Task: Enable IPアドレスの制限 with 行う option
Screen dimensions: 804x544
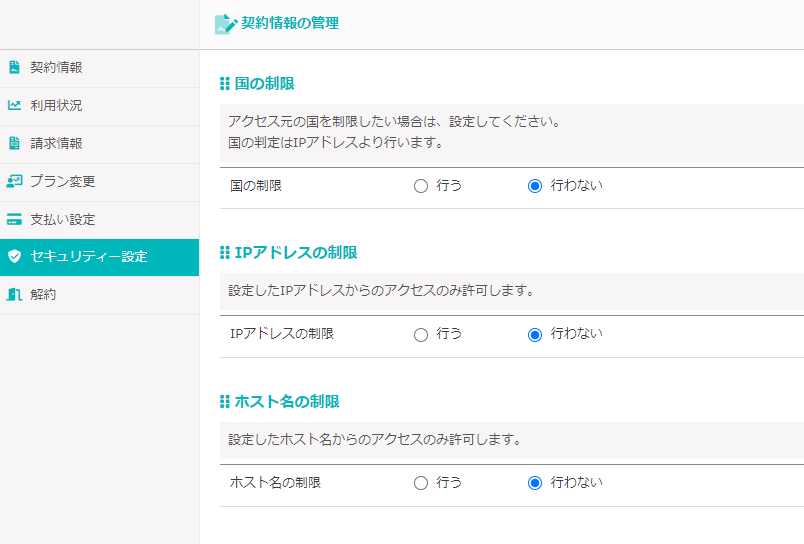Action: tap(421, 335)
